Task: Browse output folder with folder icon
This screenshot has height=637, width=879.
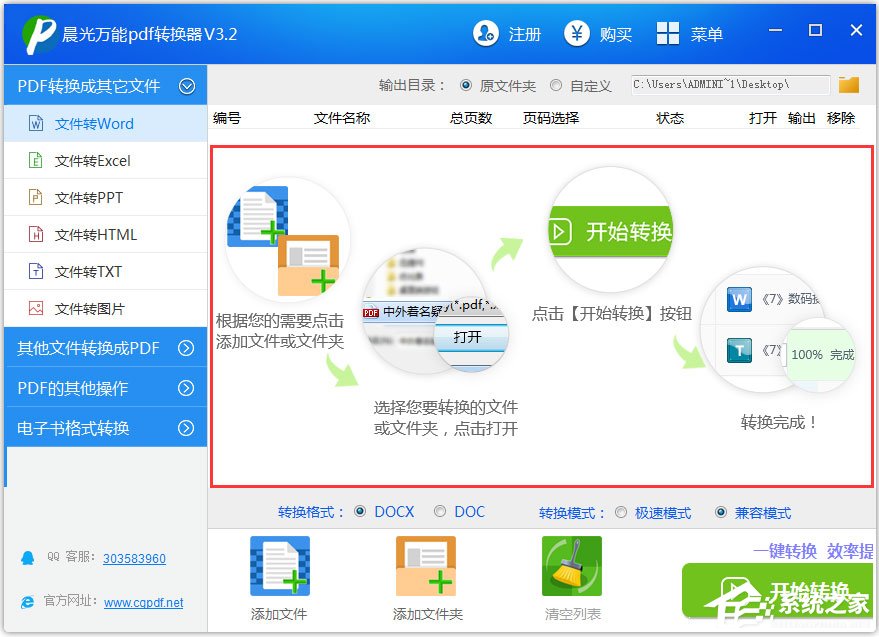Action: pyautogui.click(x=849, y=85)
